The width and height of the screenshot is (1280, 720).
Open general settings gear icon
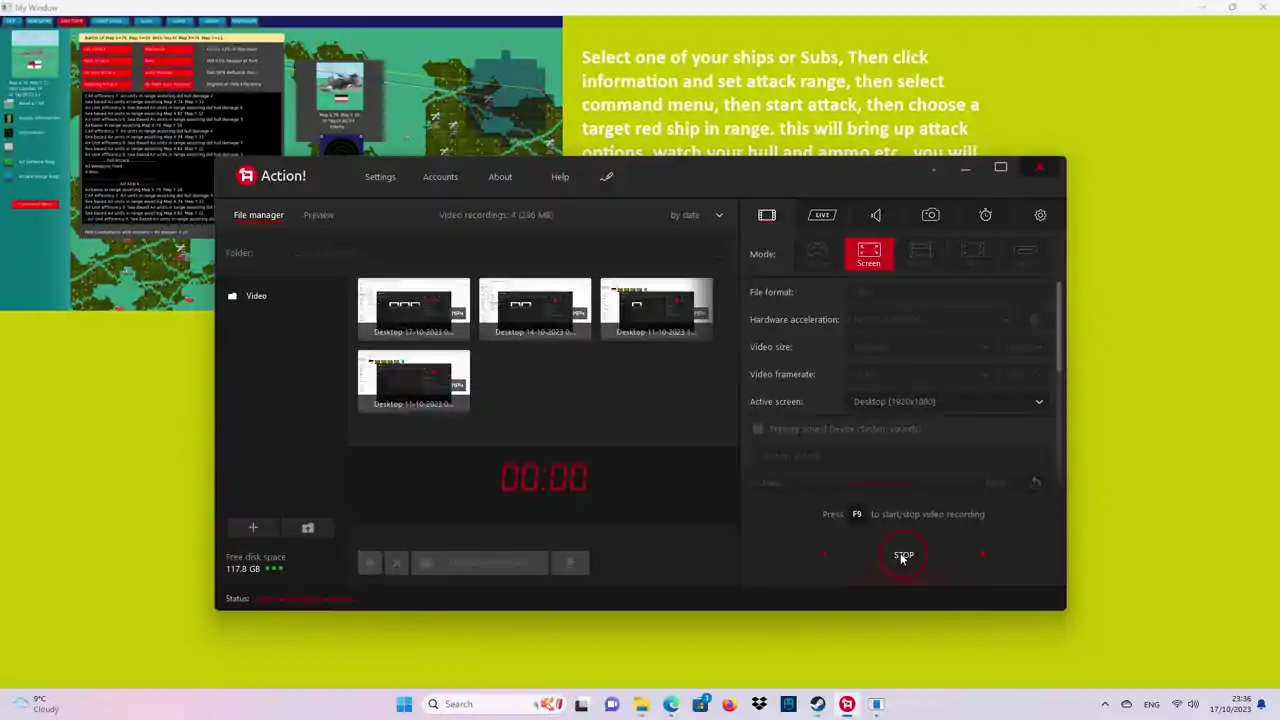coord(1040,215)
